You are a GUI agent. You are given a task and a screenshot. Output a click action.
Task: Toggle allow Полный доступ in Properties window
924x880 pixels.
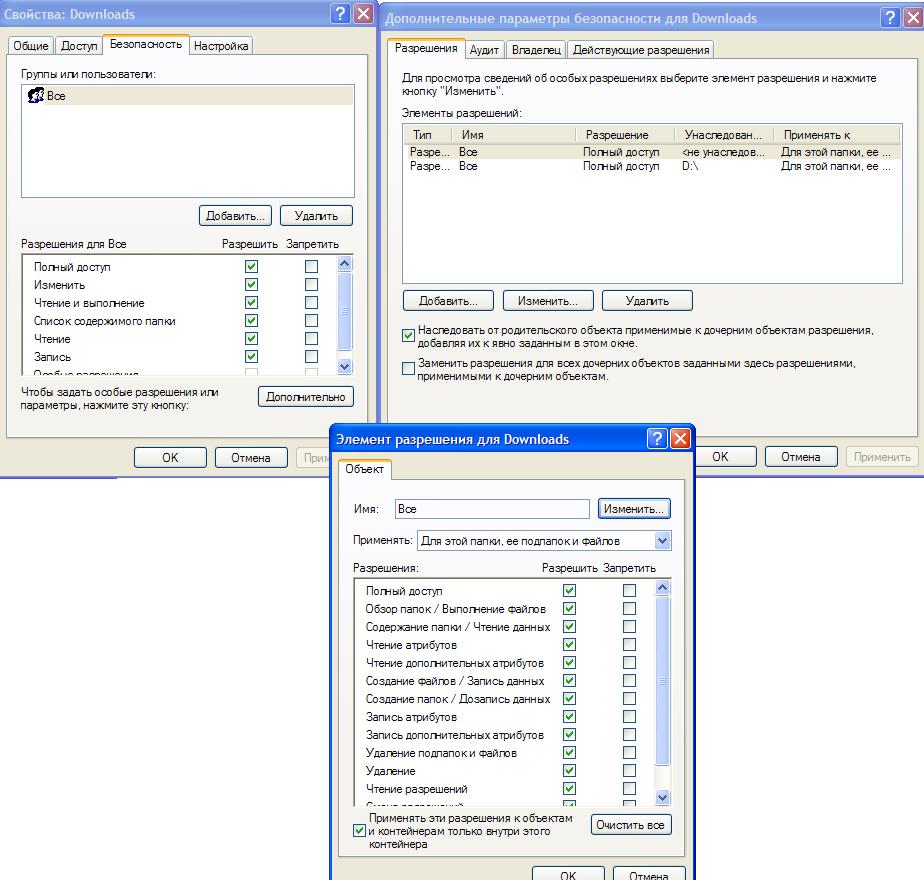252,266
